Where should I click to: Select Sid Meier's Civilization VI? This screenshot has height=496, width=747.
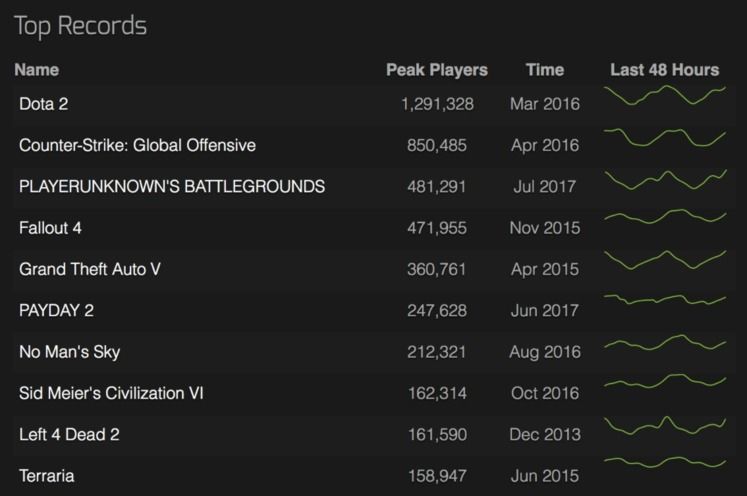[111, 394]
